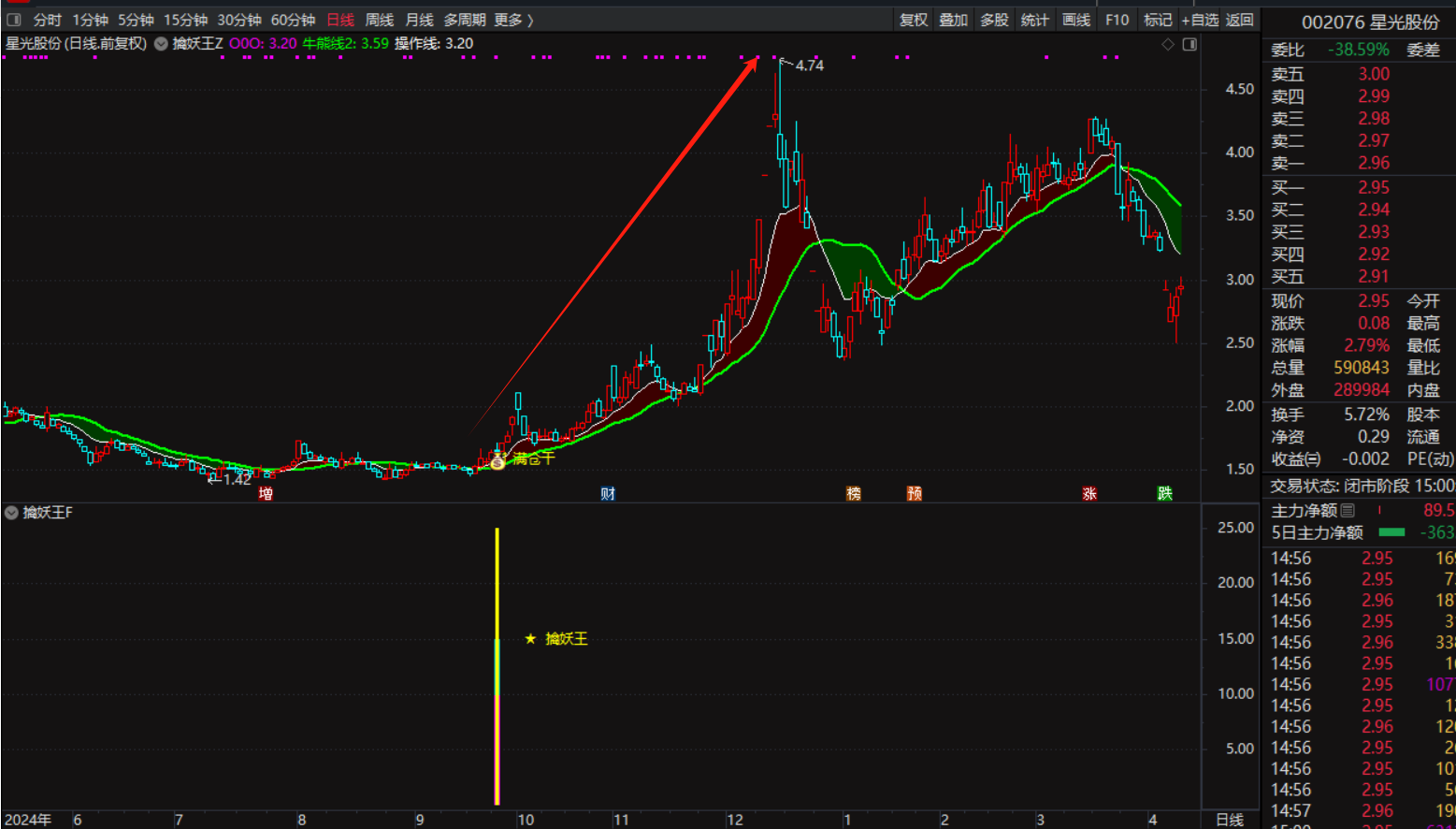
Task: Click the blue 财 report marker
Action: [x=608, y=493]
